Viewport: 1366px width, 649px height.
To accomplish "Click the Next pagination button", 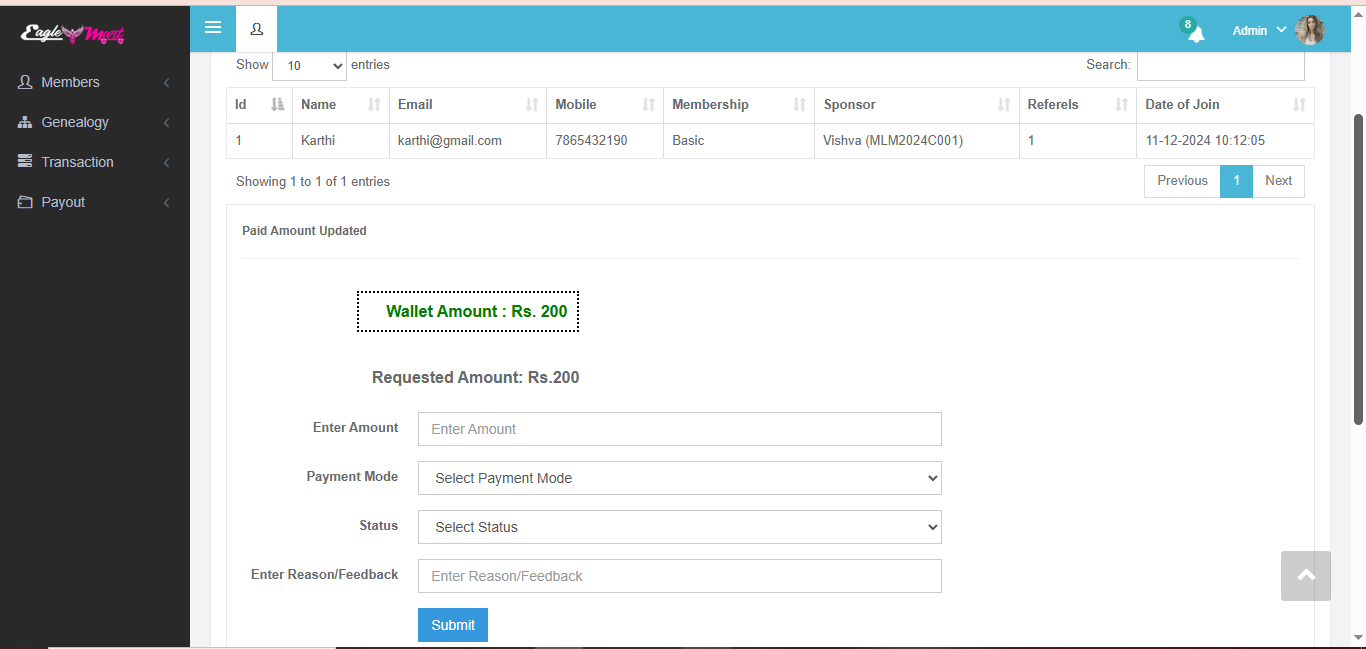I will [x=1278, y=181].
